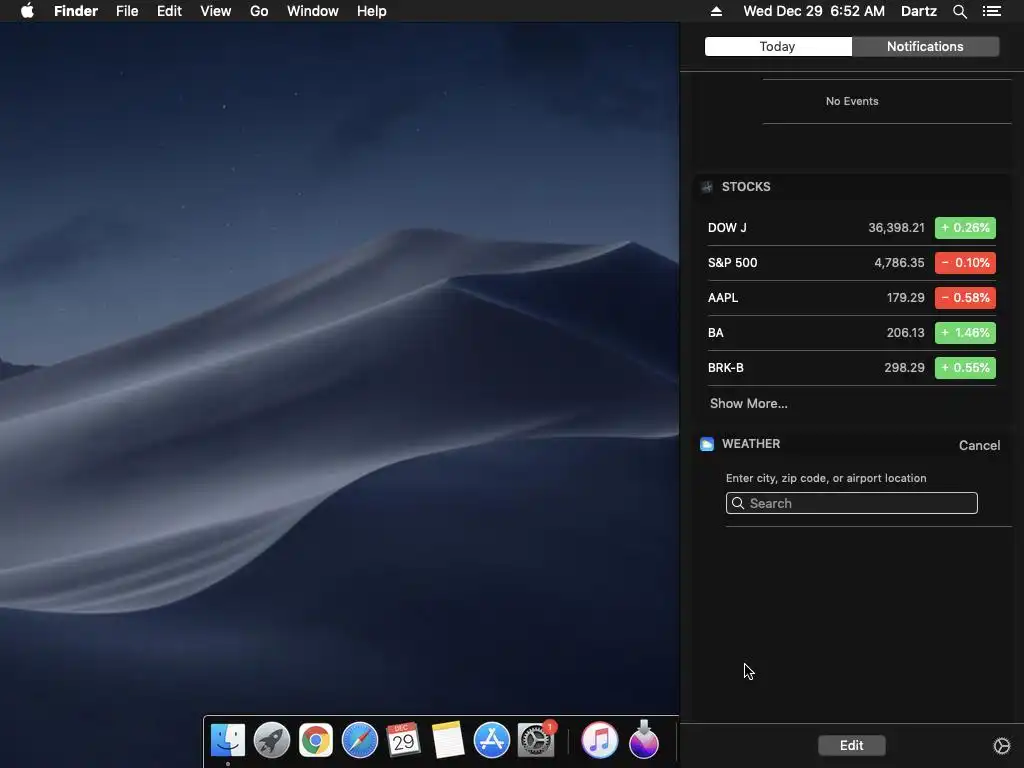Open Google Chrome from the Dock

(315, 741)
